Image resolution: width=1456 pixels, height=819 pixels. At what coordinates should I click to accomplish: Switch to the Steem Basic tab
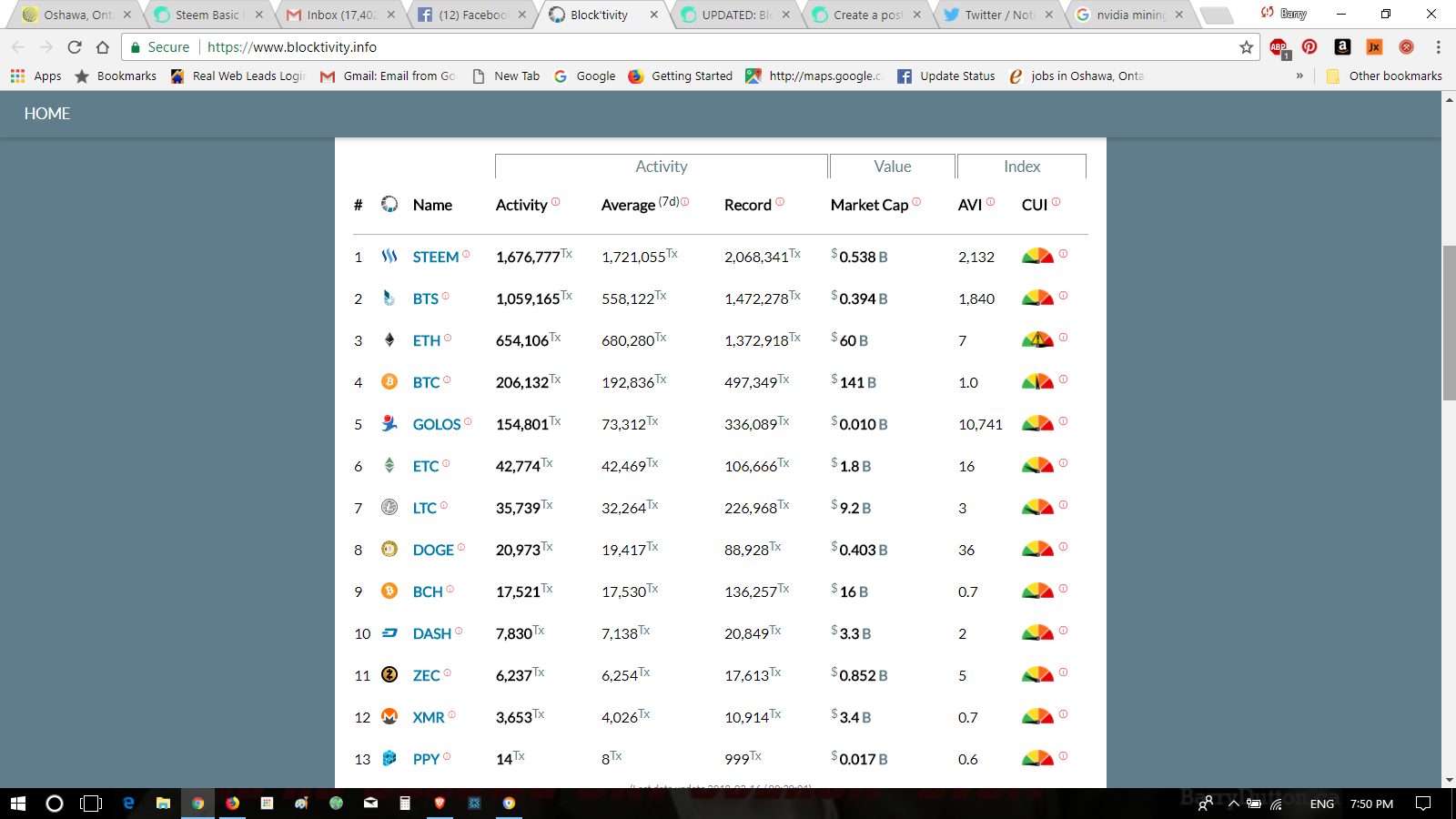point(207,15)
